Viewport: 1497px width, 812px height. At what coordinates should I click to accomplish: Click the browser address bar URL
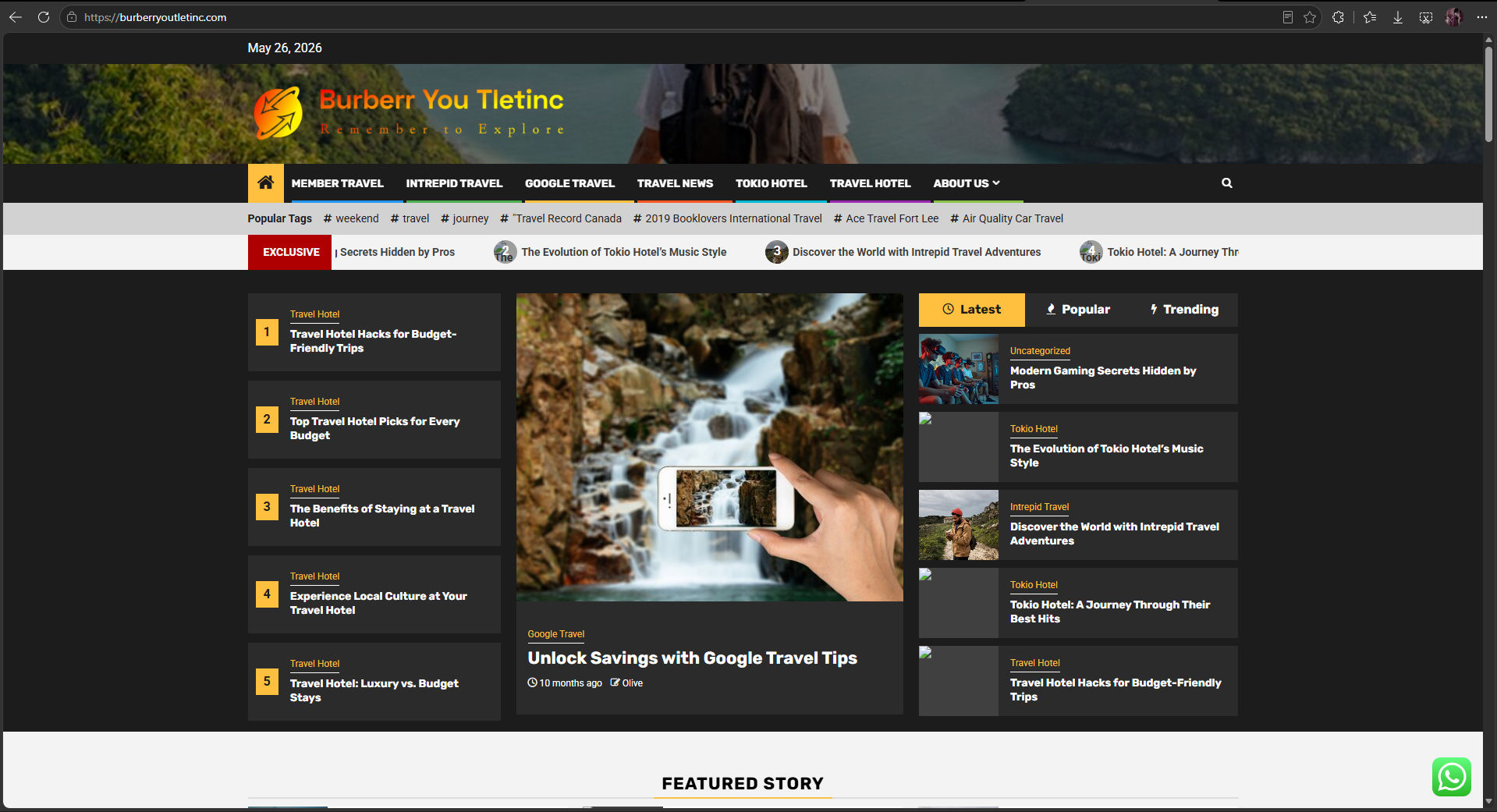(x=155, y=17)
